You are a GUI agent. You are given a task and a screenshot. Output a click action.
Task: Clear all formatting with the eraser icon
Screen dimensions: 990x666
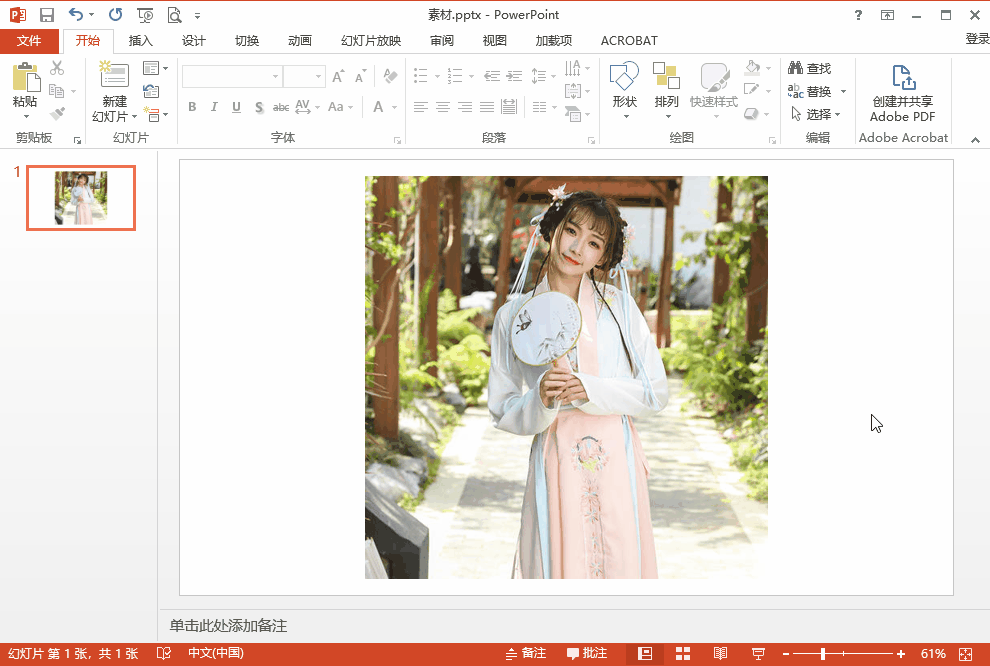(x=390, y=76)
